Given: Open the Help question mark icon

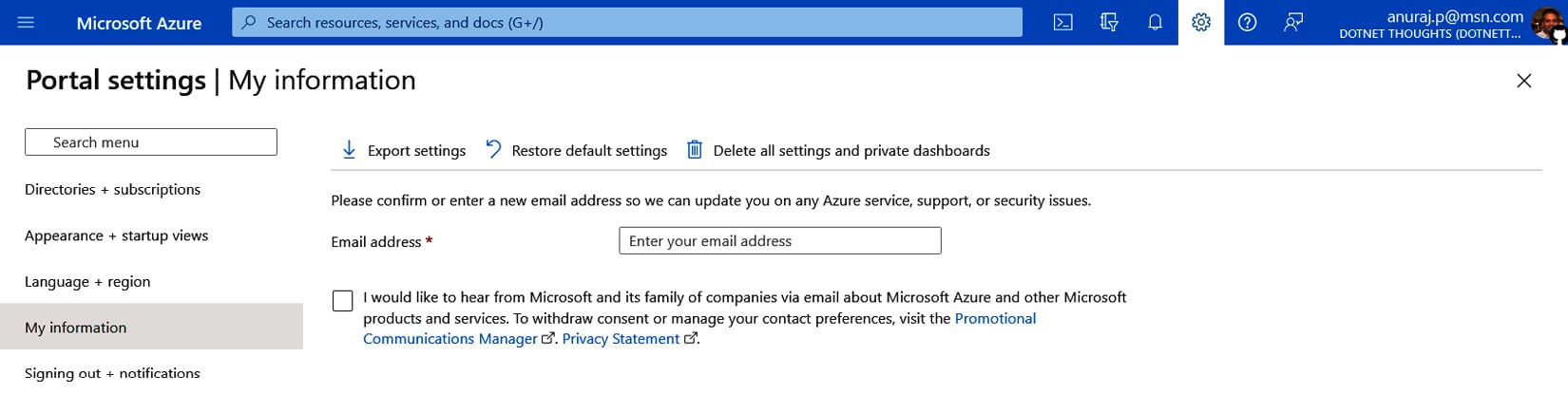Looking at the screenshot, I should pos(1247,22).
